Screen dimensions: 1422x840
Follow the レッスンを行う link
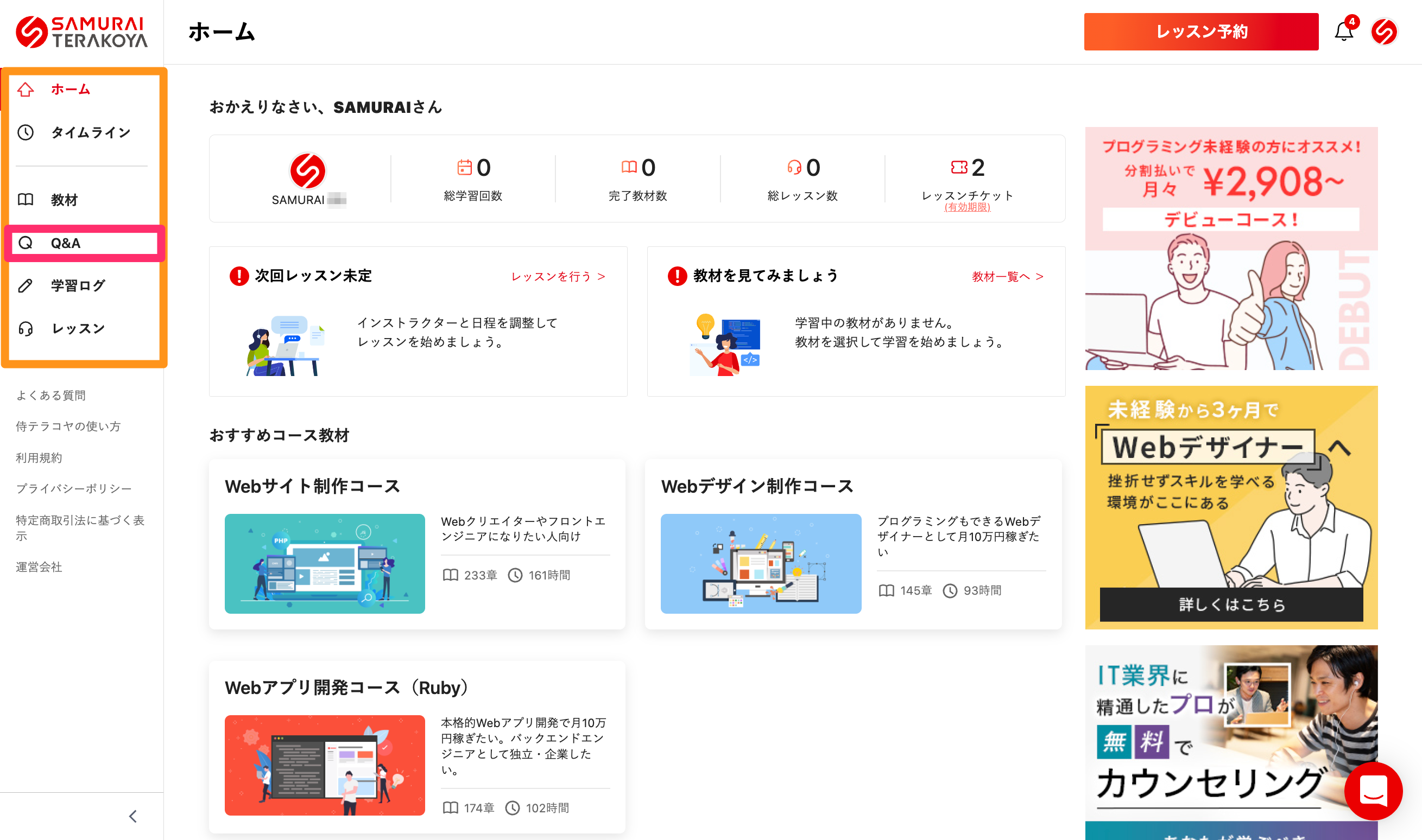click(x=558, y=276)
